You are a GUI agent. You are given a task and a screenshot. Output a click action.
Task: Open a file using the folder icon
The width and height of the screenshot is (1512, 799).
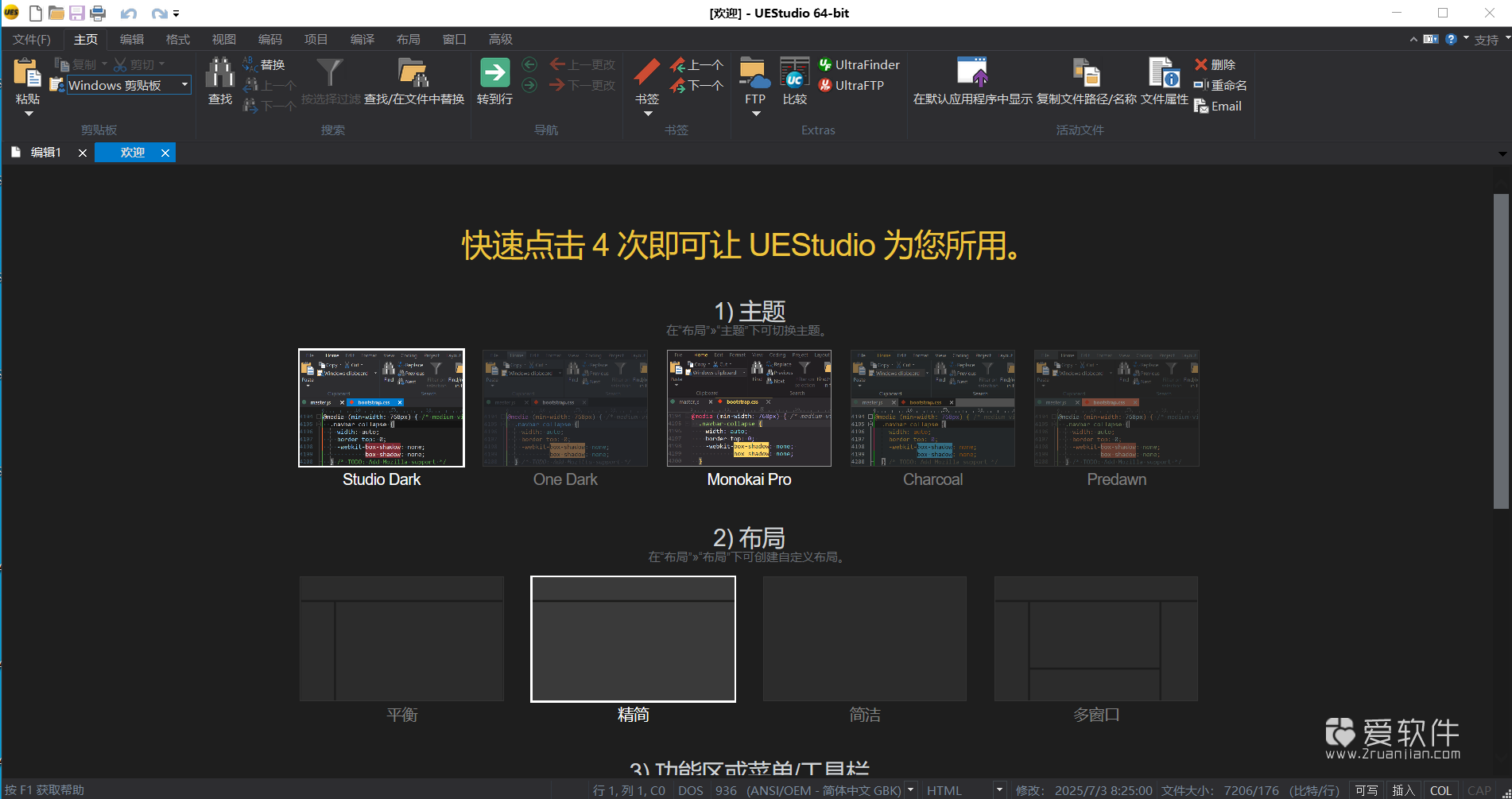coord(56,13)
